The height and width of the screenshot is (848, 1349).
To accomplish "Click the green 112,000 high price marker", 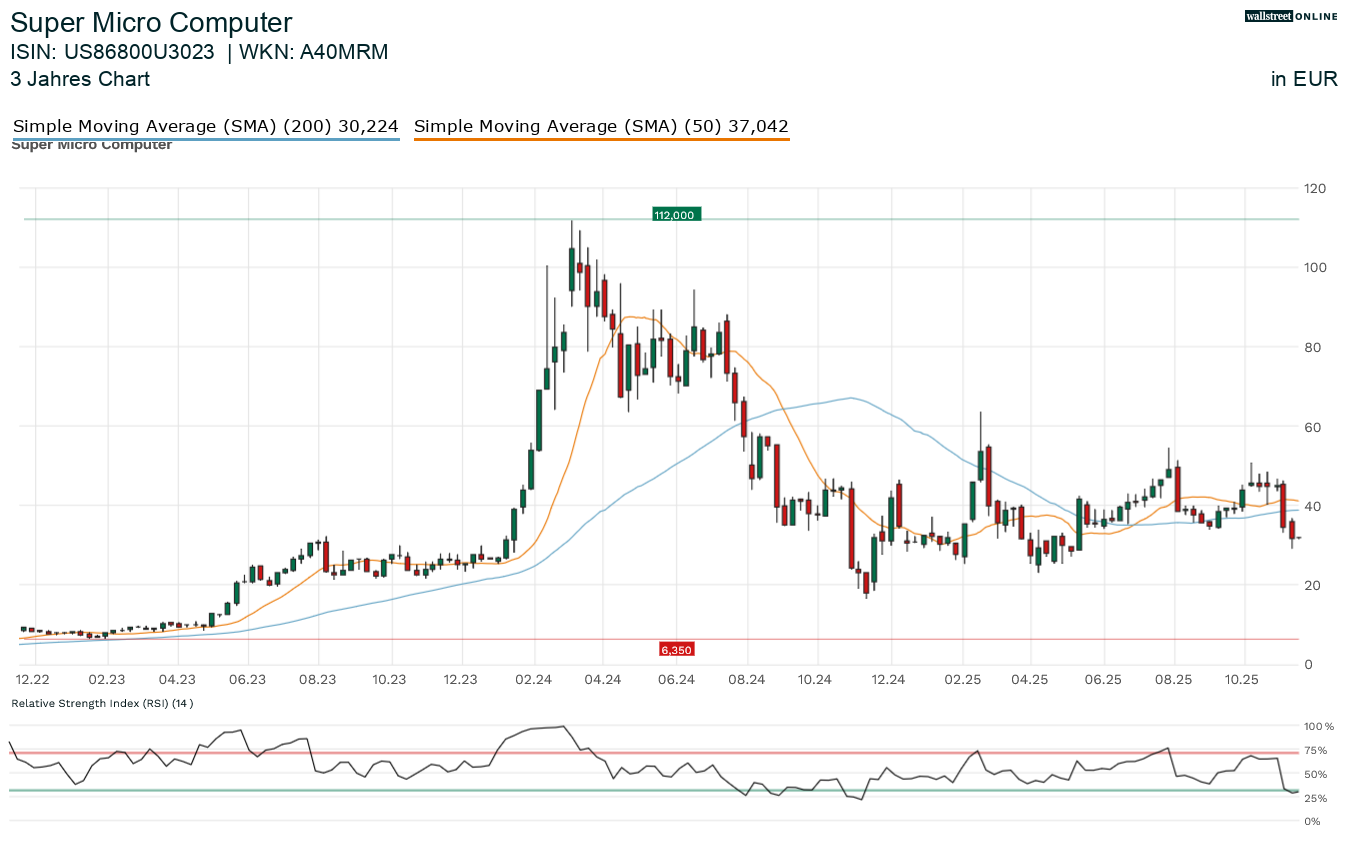I will point(676,215).
